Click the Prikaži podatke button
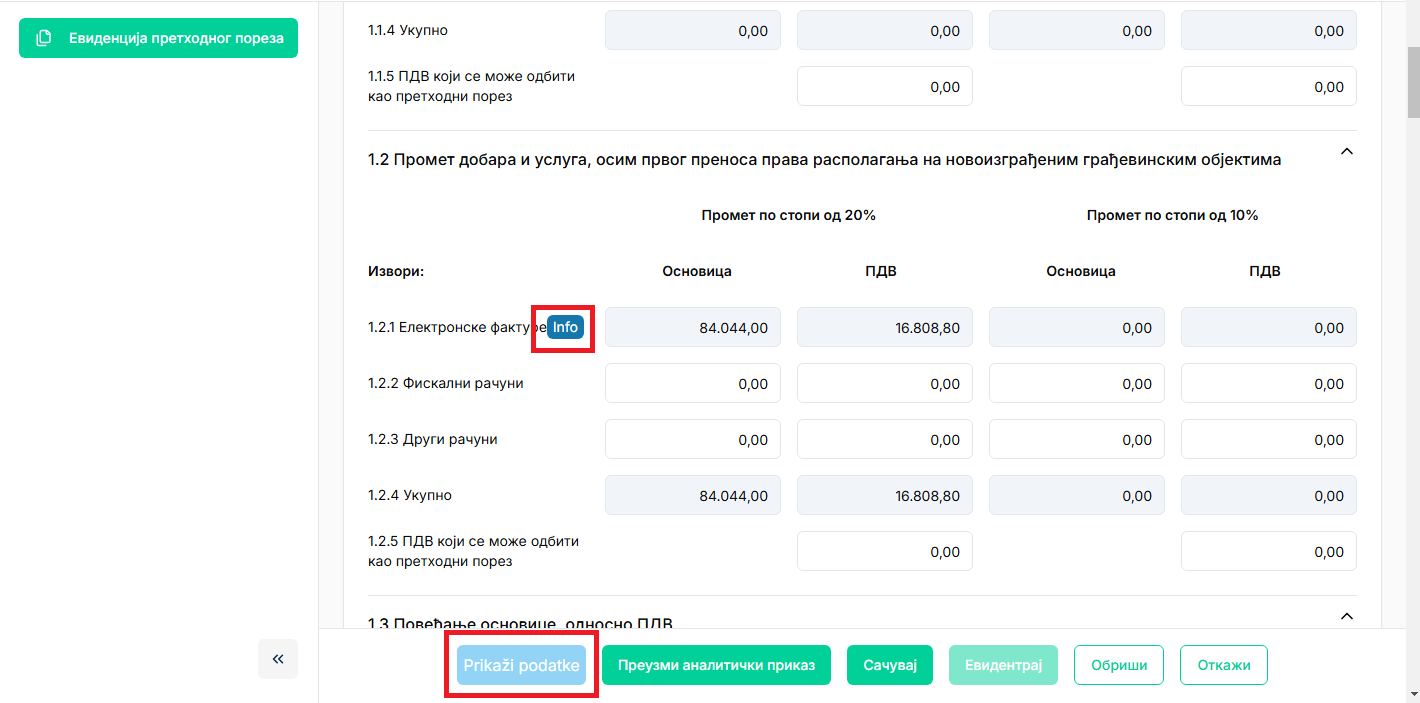The image size is (1420, 703). coord(521,665)
